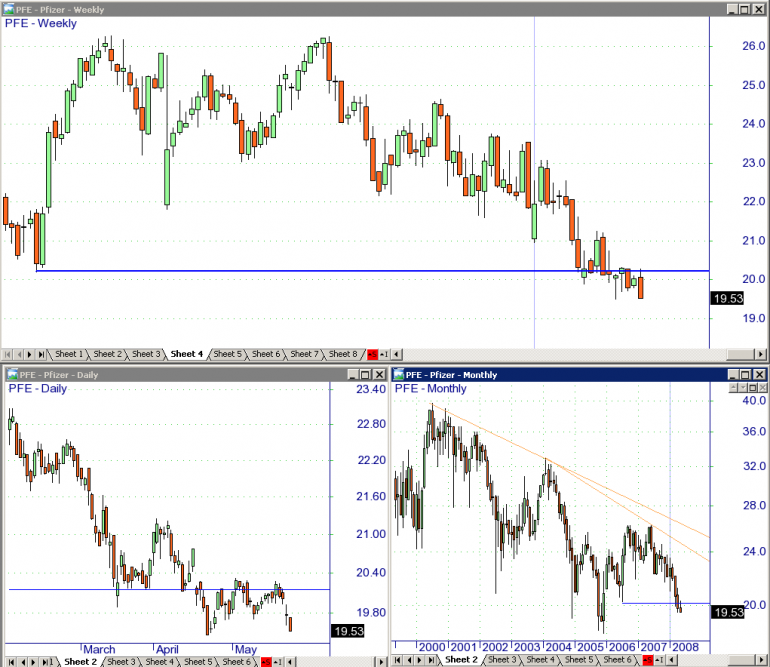Select Sheet 2 tab in Daily window
The image size is (770, 667).
point(80,662)
